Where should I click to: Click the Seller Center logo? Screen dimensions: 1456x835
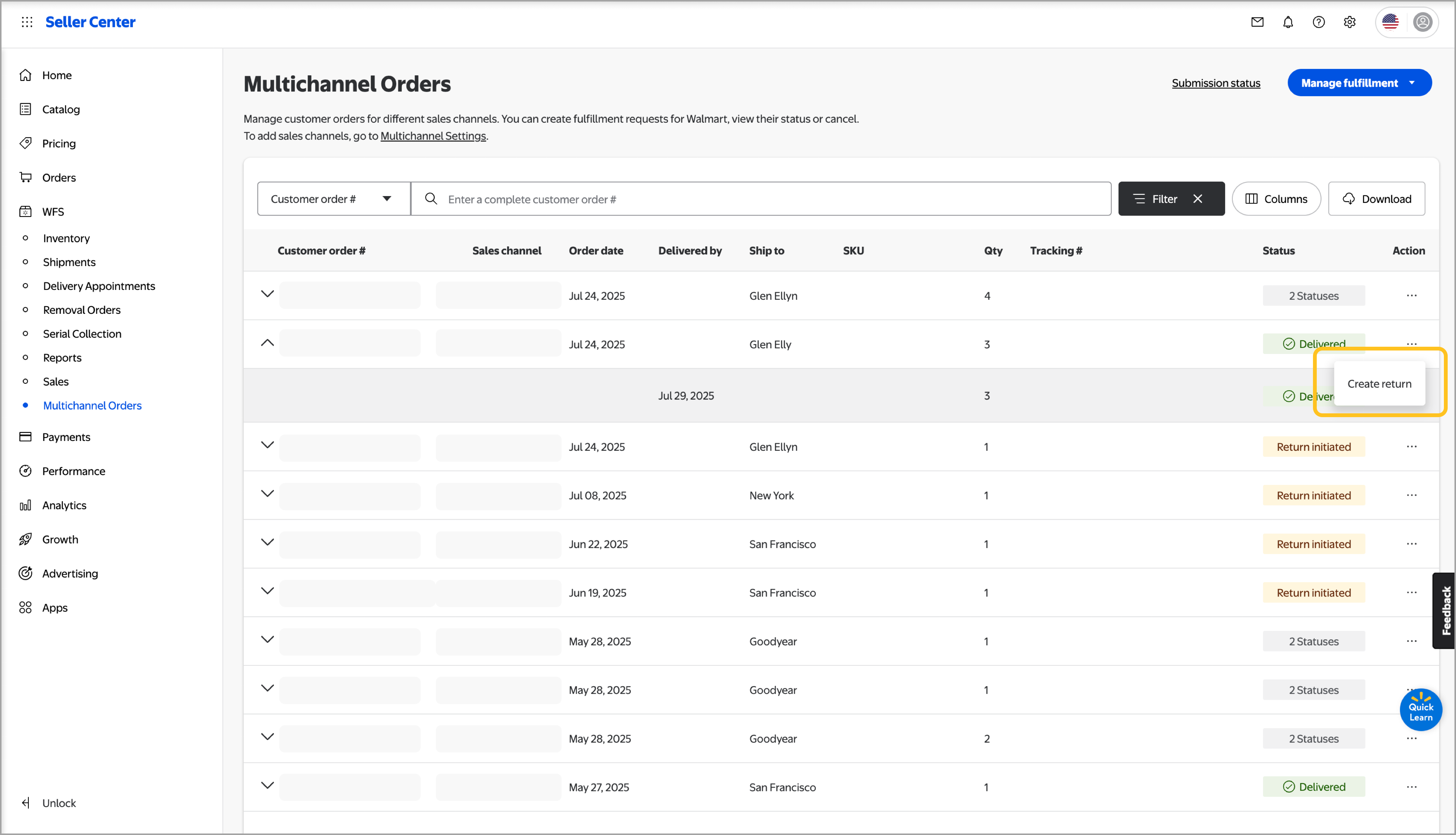click(x=90, y=22)
